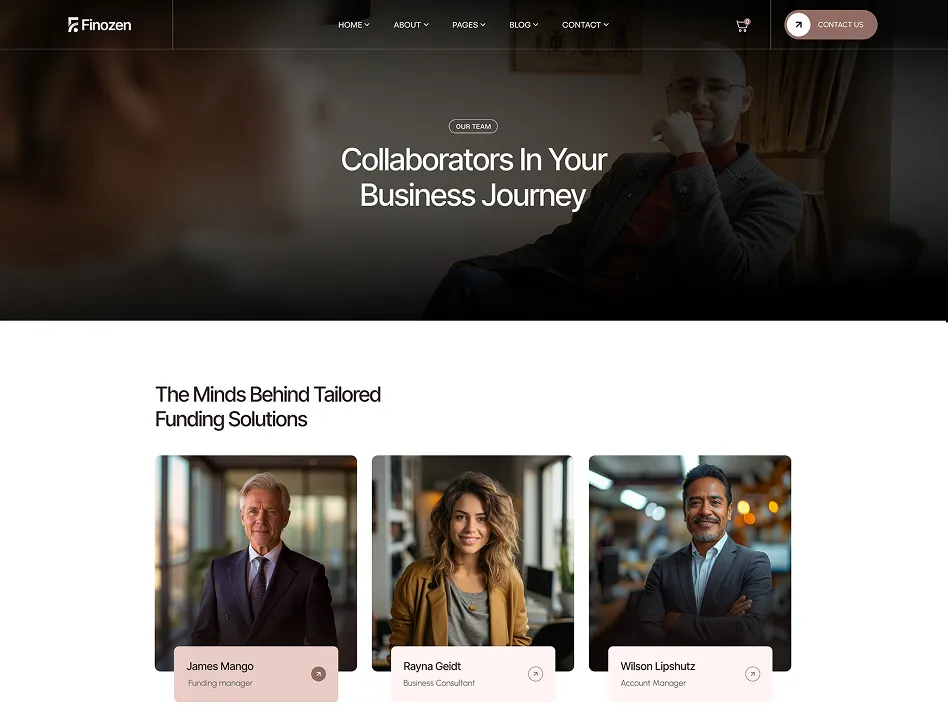Viewport: 948px width, 720px height.
Task: Open James Mango's profile arrow icon
Action: pos(319,673)
